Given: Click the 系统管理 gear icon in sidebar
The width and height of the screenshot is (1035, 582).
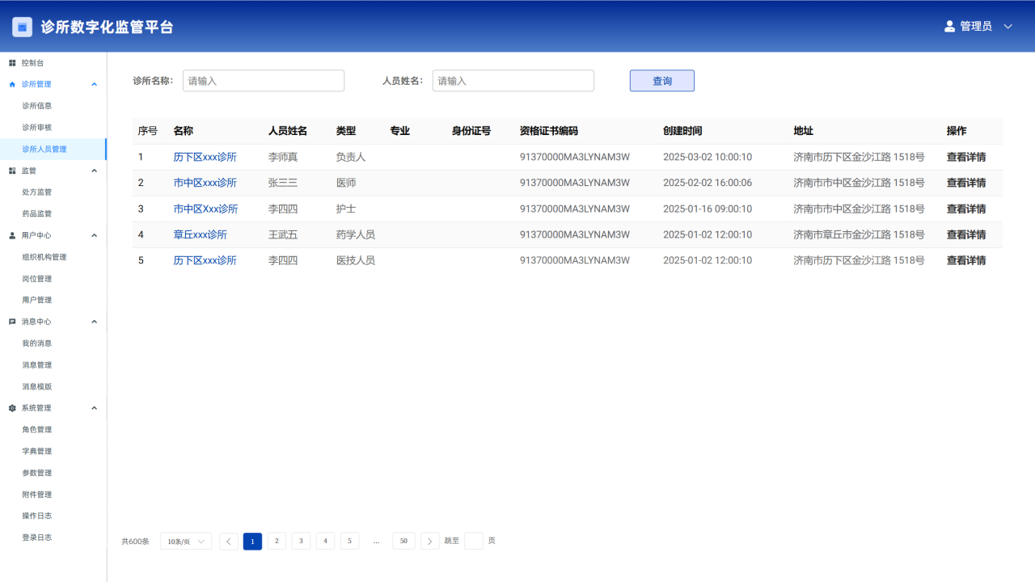Looking at the screenshot, I should click(12, 408).
